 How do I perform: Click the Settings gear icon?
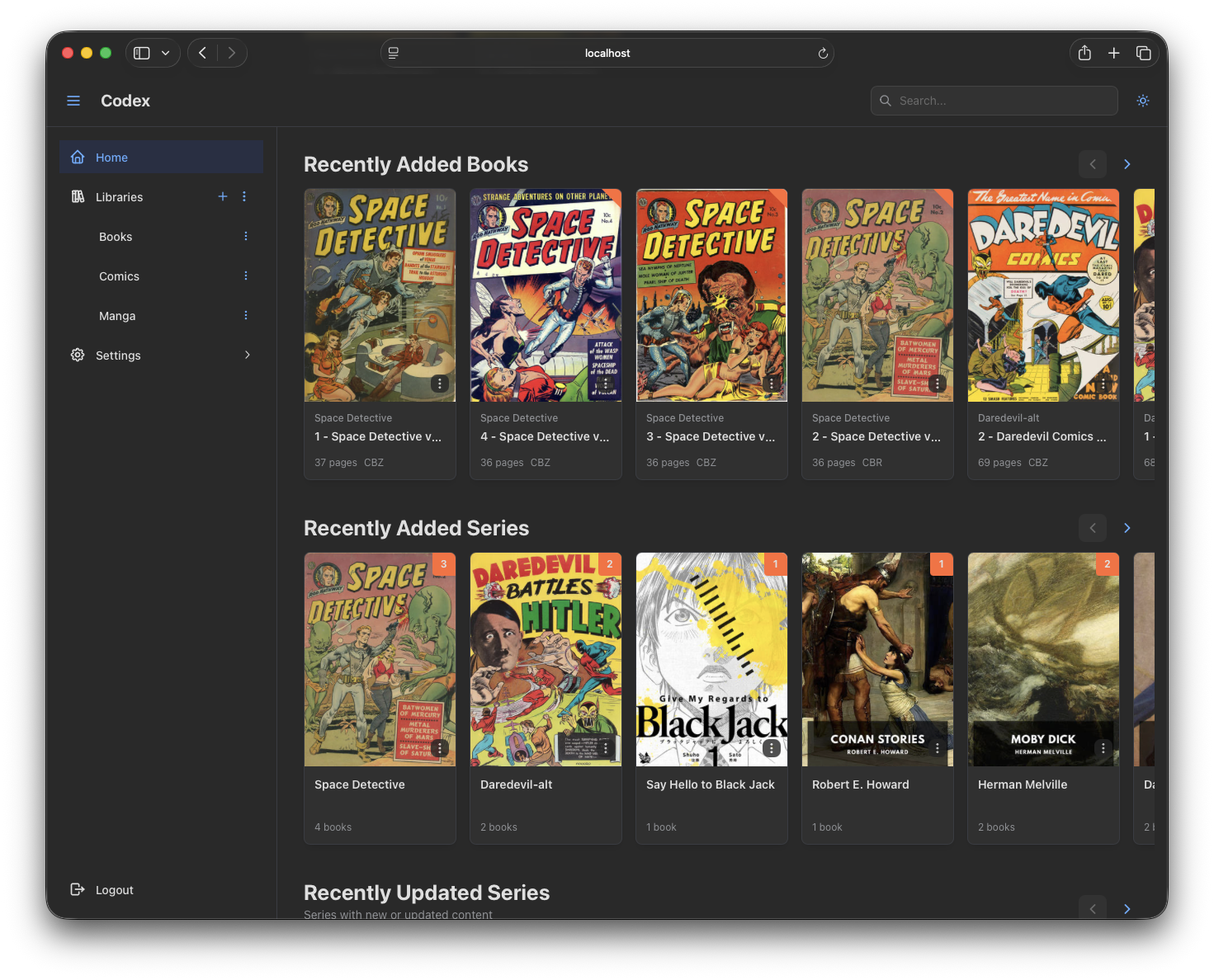[78, 355]
